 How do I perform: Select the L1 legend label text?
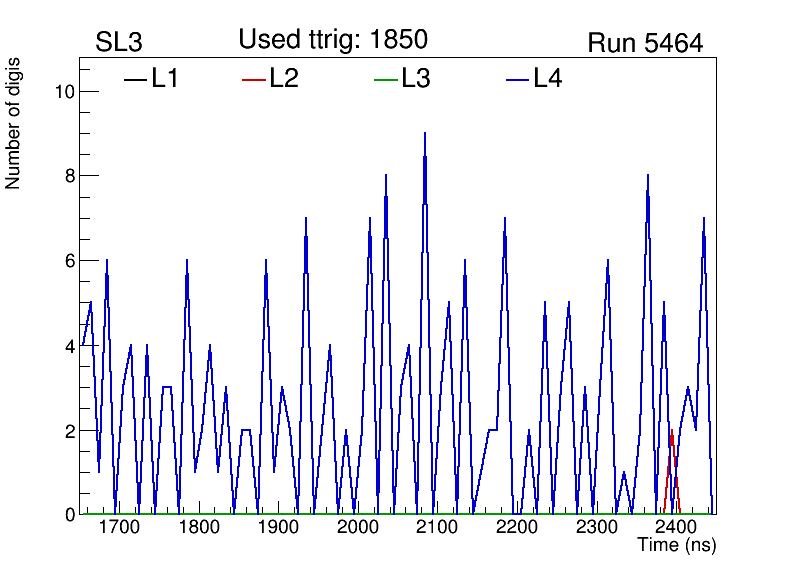point(165,79)
